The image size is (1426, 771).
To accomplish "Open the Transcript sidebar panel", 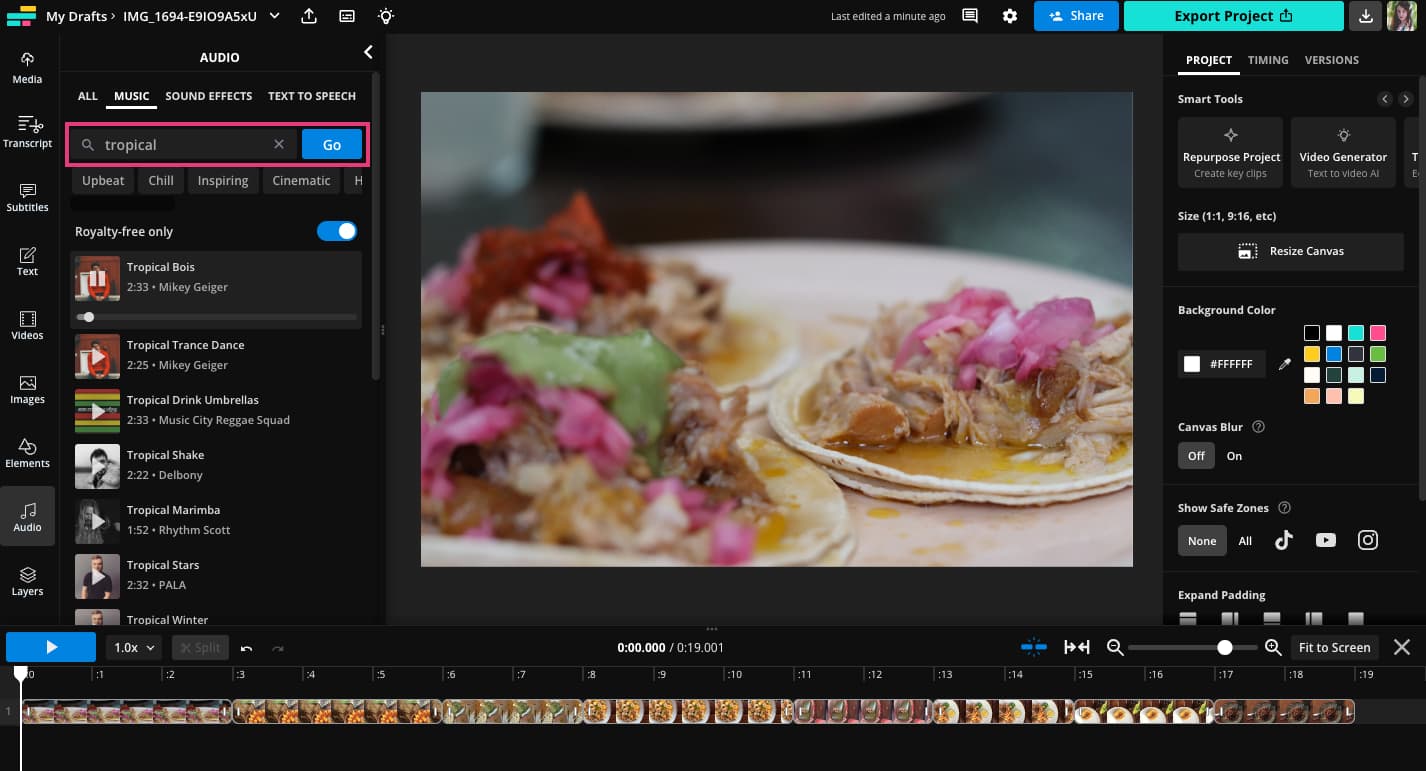I will tap(27, 132).
